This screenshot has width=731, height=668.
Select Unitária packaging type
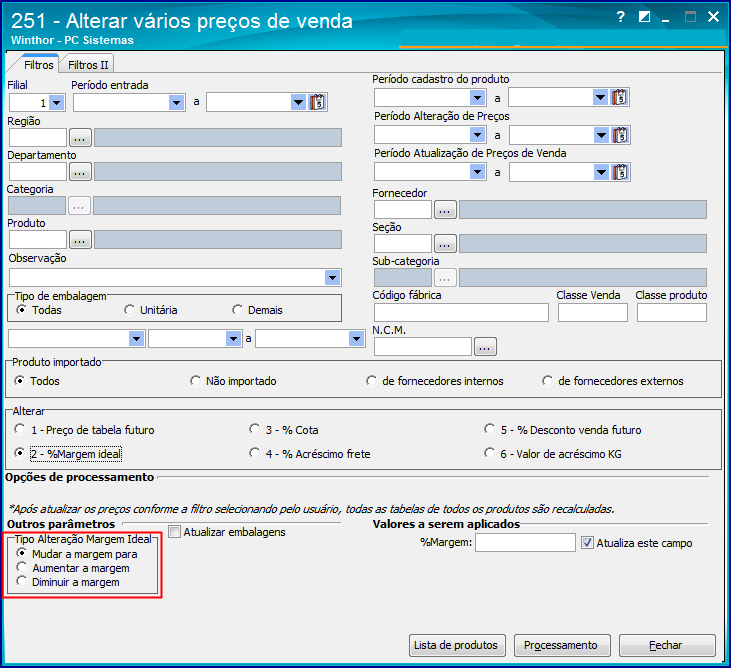pos(130,310)
